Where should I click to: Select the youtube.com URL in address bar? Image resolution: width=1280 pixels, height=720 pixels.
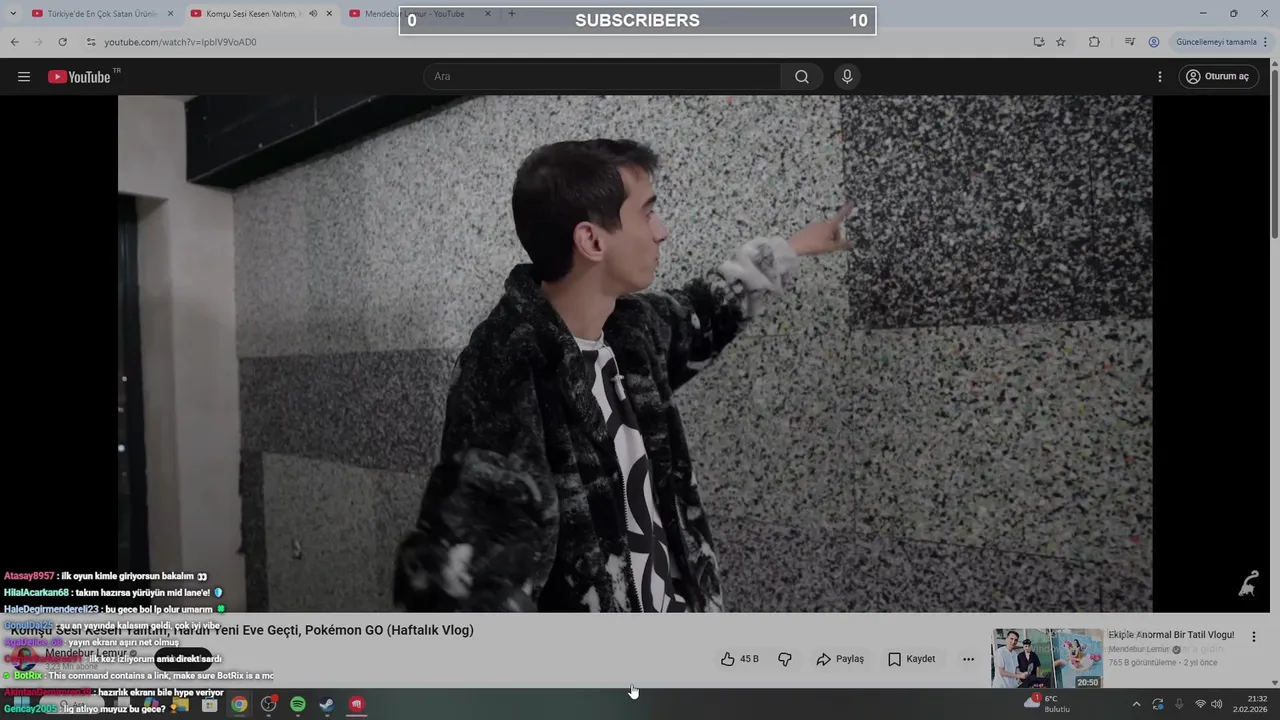click(x=180, y=42)
